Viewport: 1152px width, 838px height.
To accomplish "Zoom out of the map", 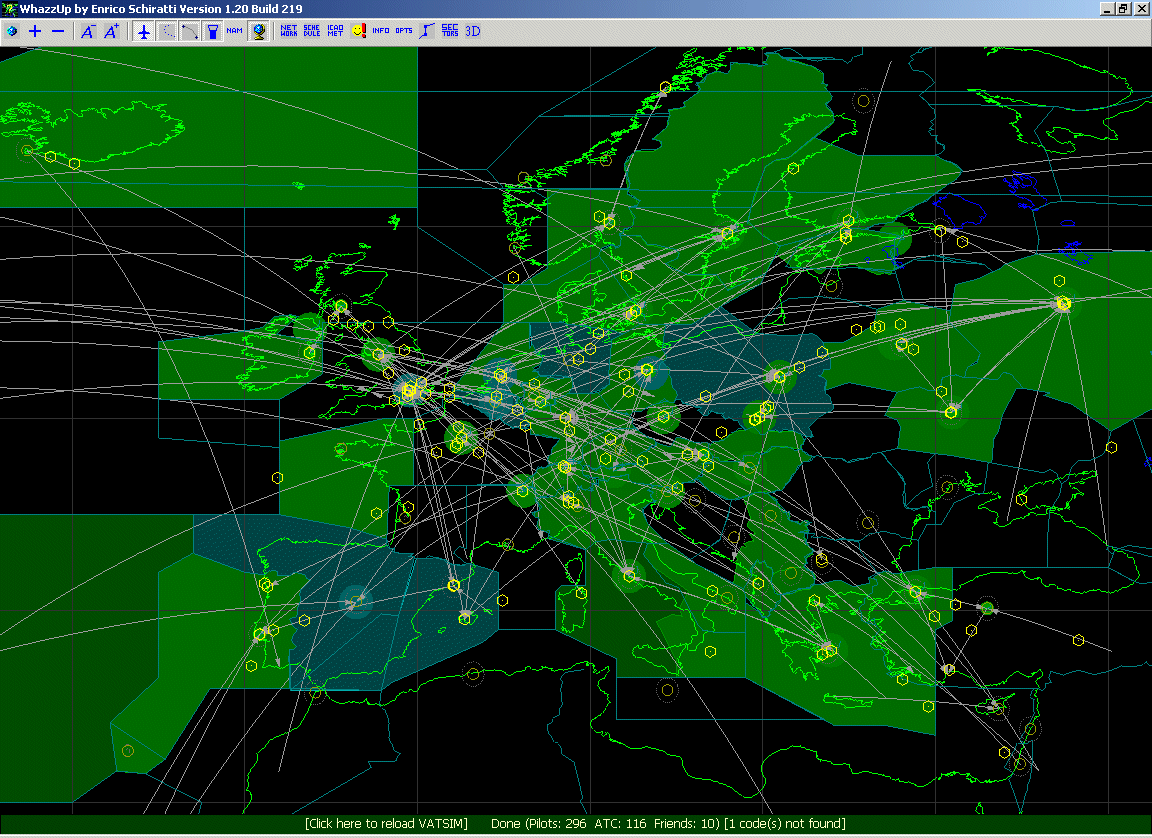I will point(56,31).
